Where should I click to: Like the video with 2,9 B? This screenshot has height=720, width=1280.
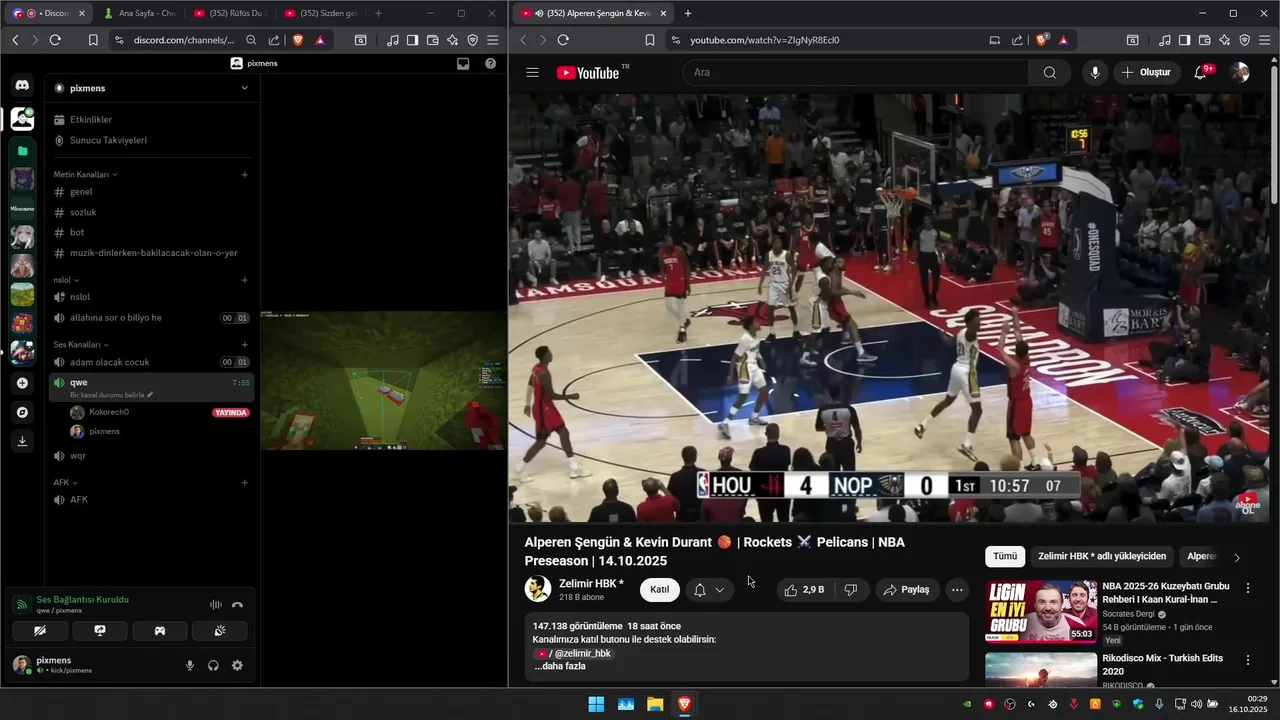[x=804, y=590]
